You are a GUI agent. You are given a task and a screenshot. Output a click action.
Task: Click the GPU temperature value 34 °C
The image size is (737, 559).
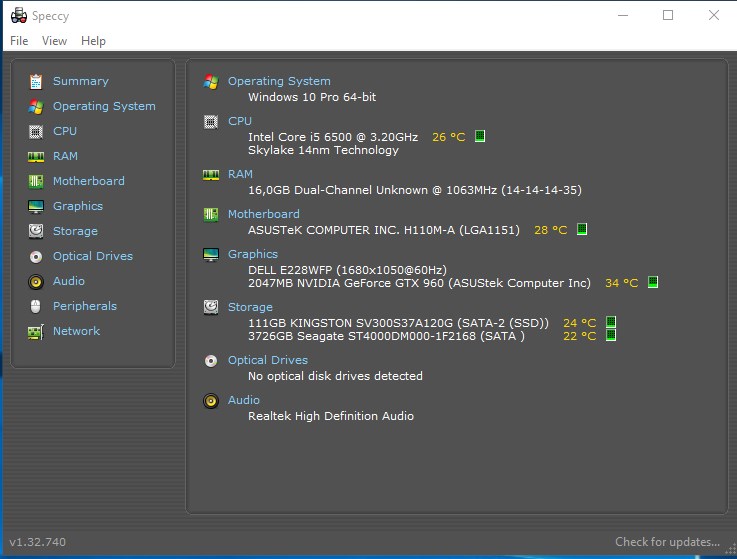point(621,283)
